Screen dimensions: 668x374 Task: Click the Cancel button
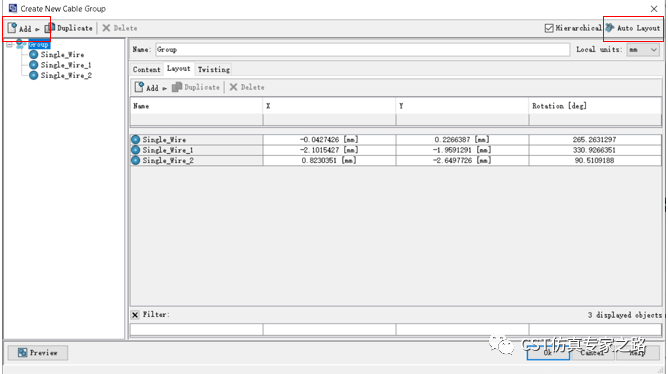click(x=593, y=352)
